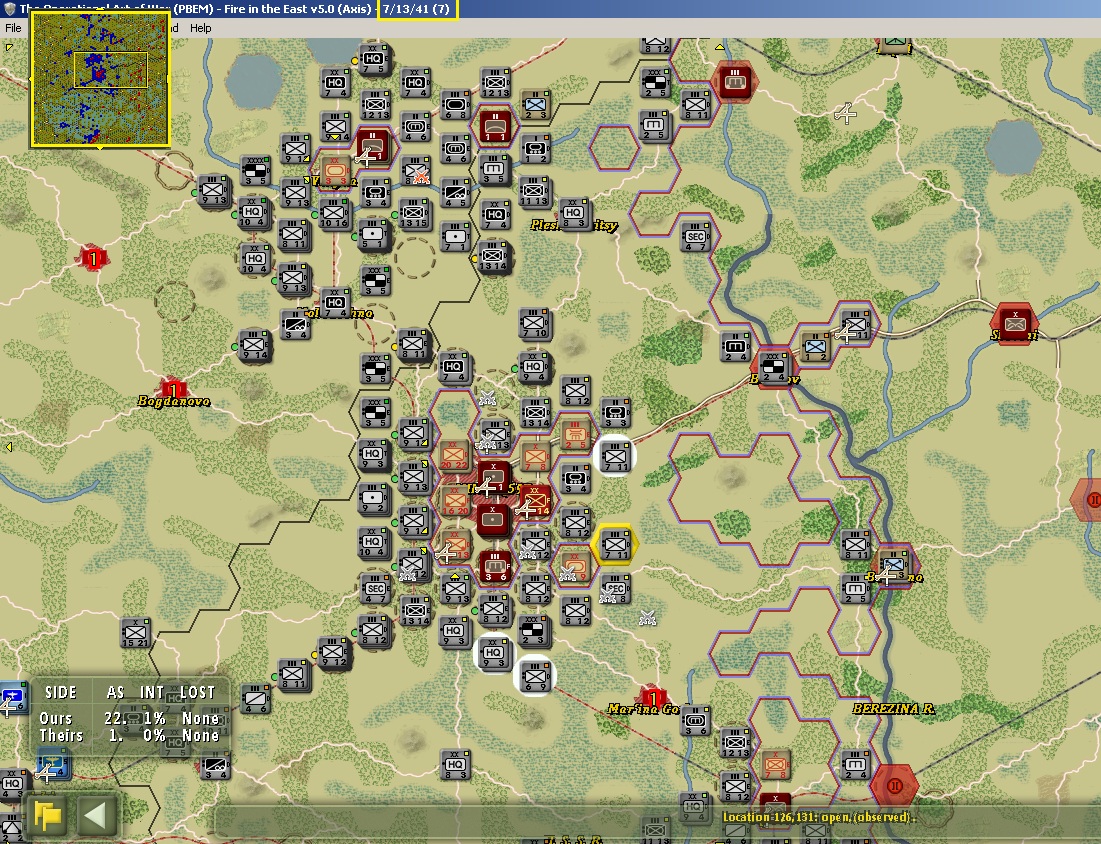Select HQ 8-3 unit at Pleshchenitsy
1101x844 pixels.
click(x=575, y=213)
